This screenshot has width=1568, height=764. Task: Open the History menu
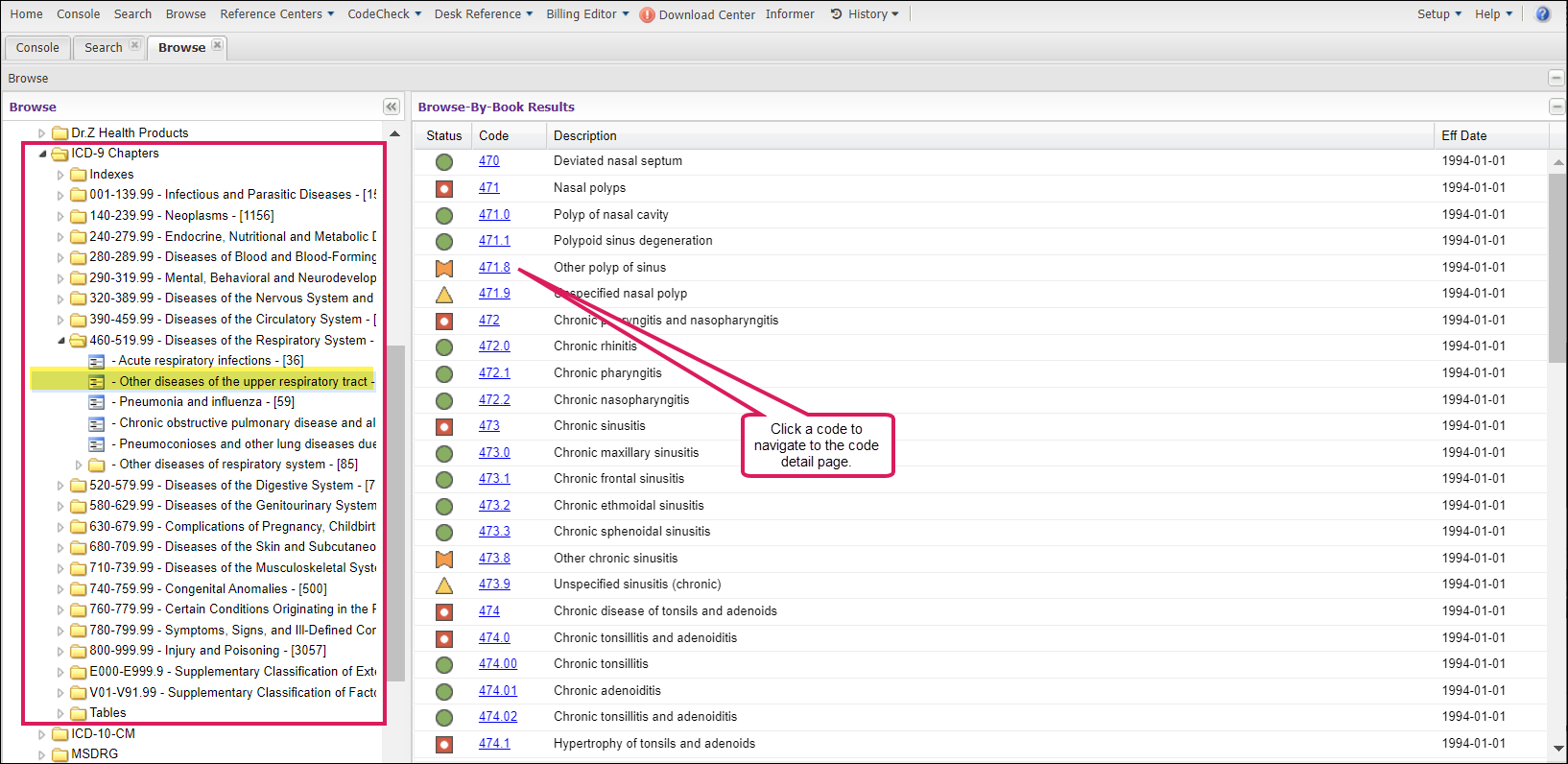[866, 14]
